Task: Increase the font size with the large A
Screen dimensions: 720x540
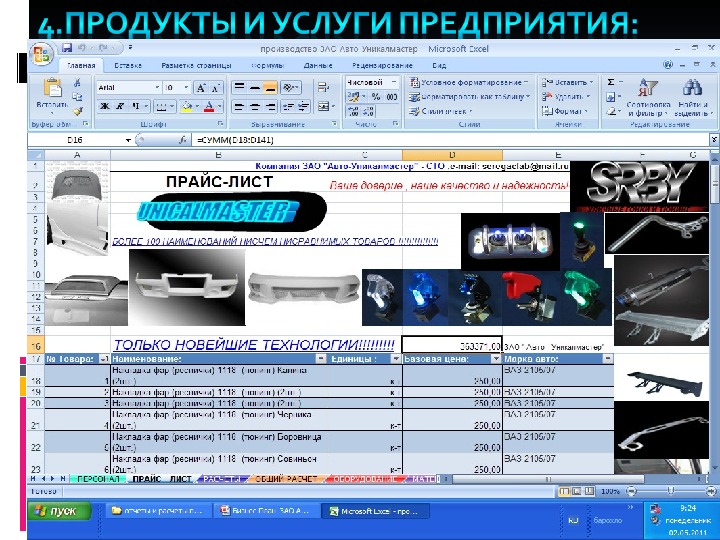Action: click(x=200, y=88)
